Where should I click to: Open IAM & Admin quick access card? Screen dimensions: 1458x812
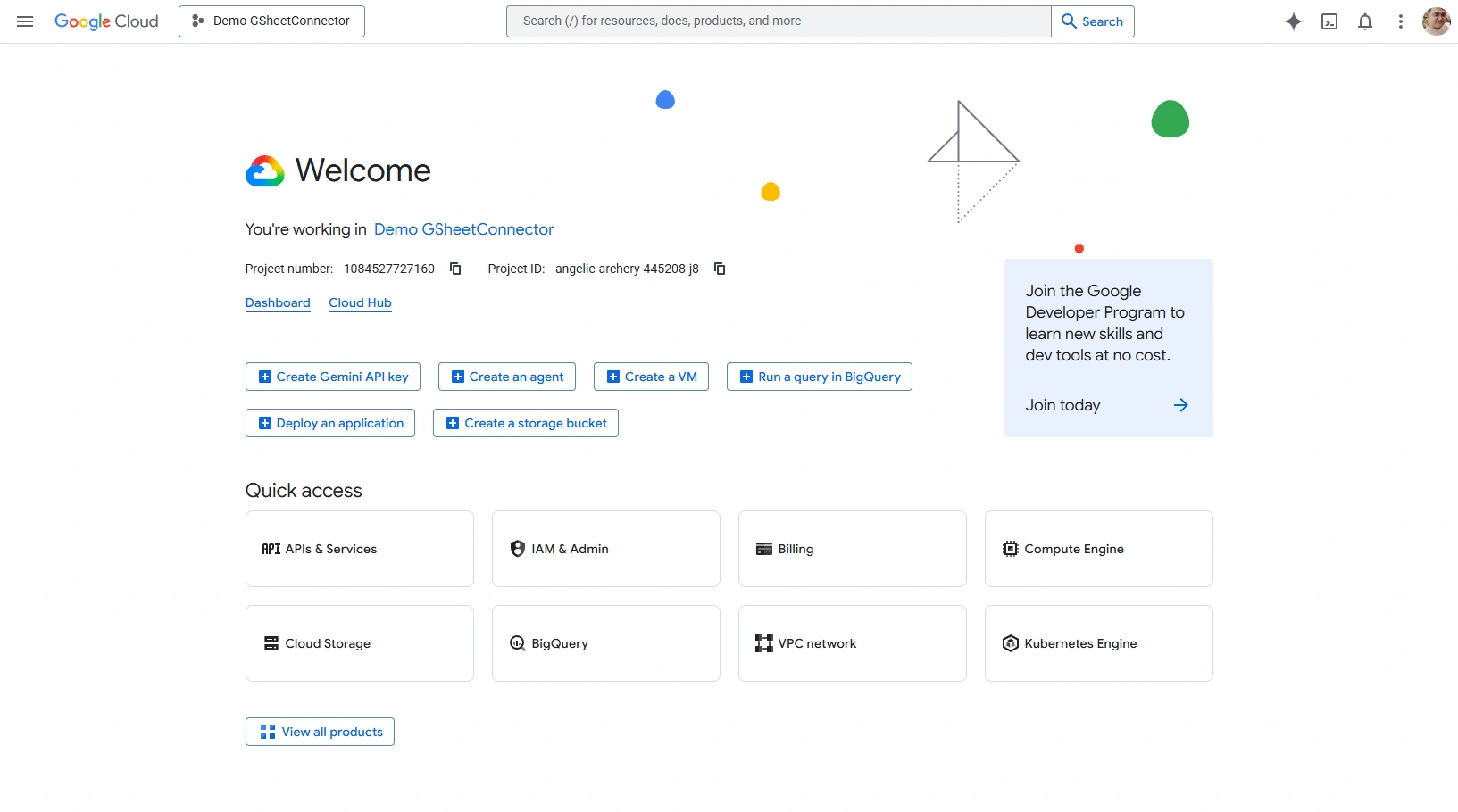606,549
